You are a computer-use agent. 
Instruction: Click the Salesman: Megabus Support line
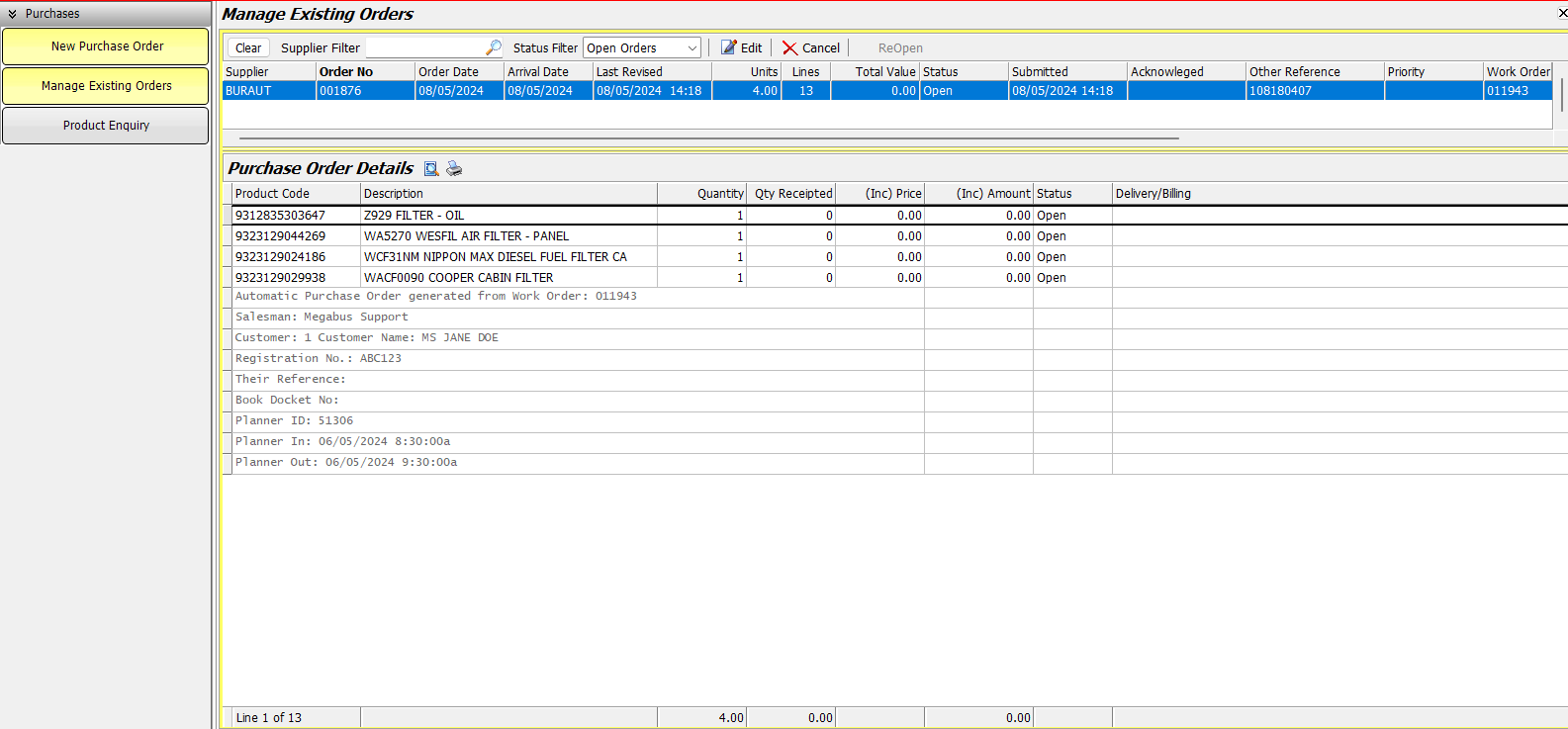pos(578,318)
